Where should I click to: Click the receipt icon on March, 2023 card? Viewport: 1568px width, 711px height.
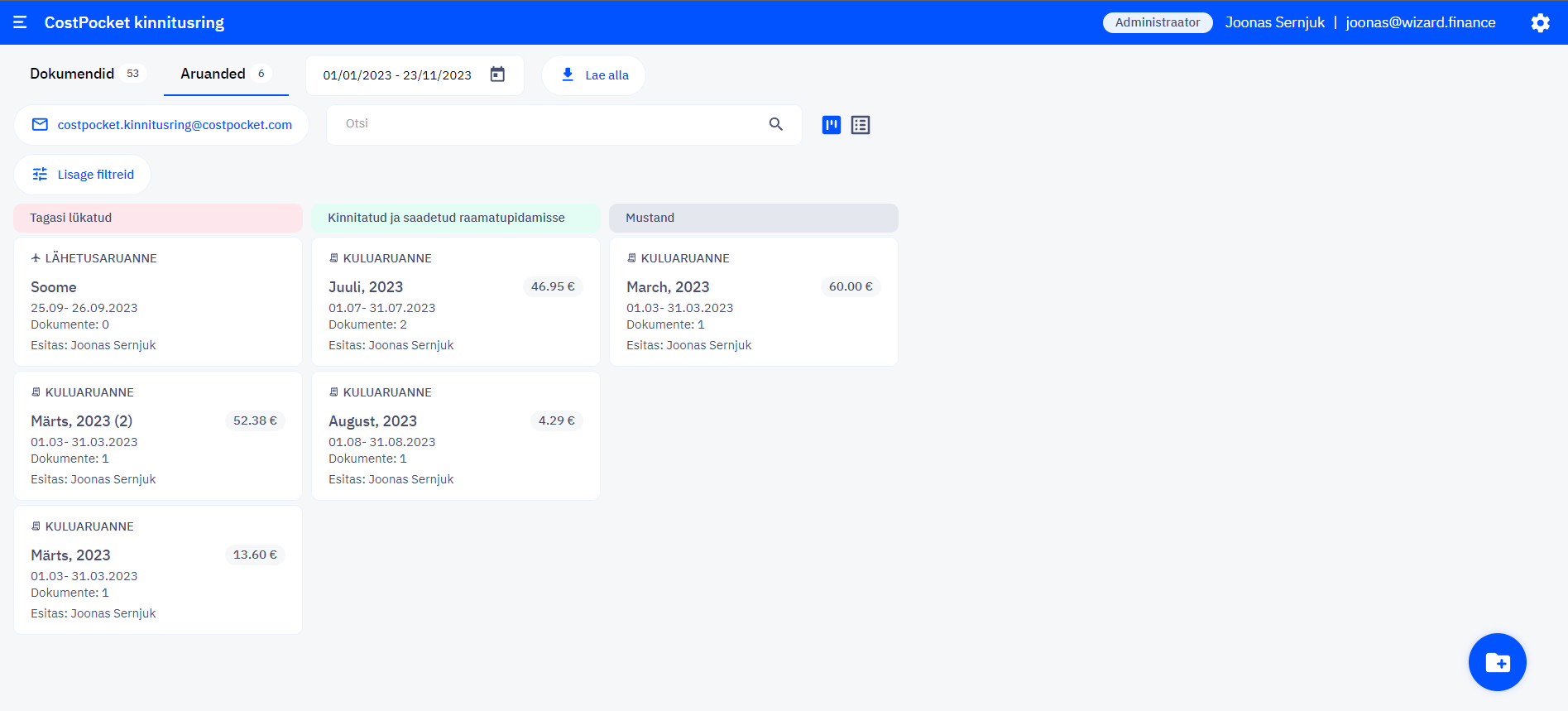click(631, 258)
